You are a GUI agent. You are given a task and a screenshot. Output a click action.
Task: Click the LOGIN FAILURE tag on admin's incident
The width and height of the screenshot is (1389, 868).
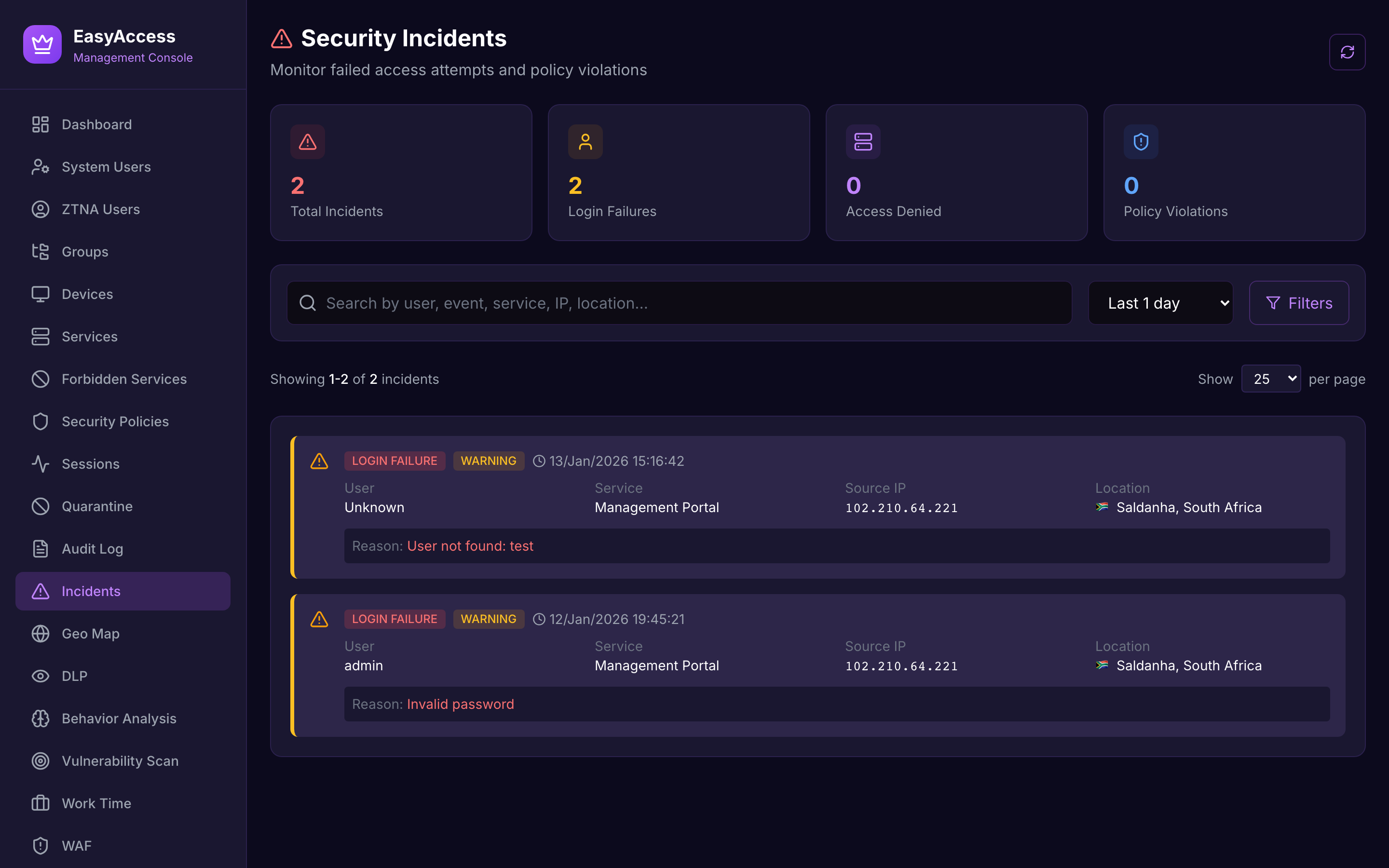click(395, 618)
